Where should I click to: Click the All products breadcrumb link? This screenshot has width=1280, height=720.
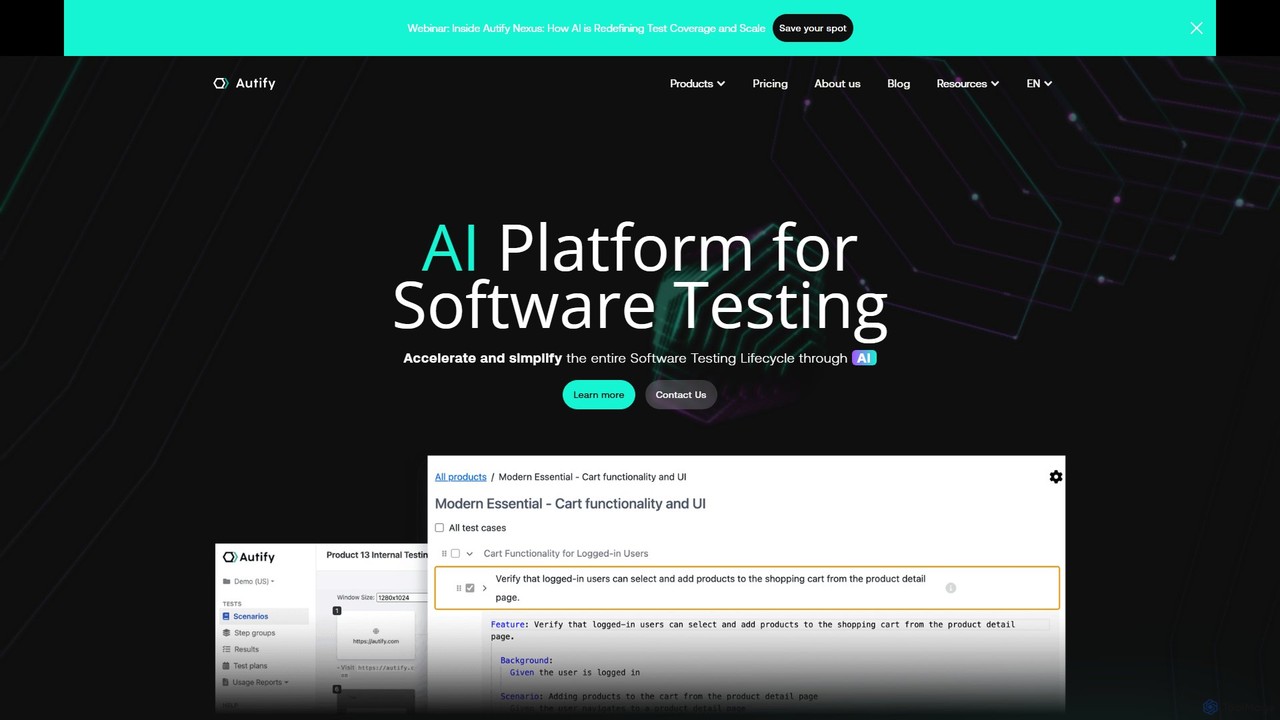461,477
